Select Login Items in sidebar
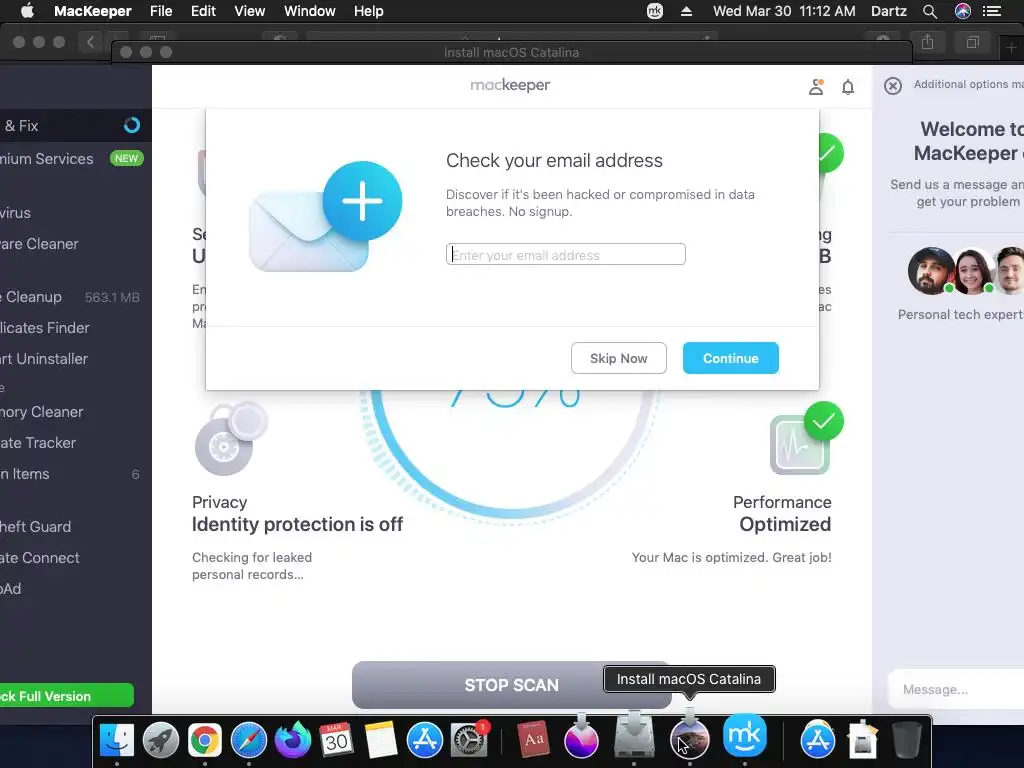Viewport: 1024px width, 768px height. pos(76,474)
